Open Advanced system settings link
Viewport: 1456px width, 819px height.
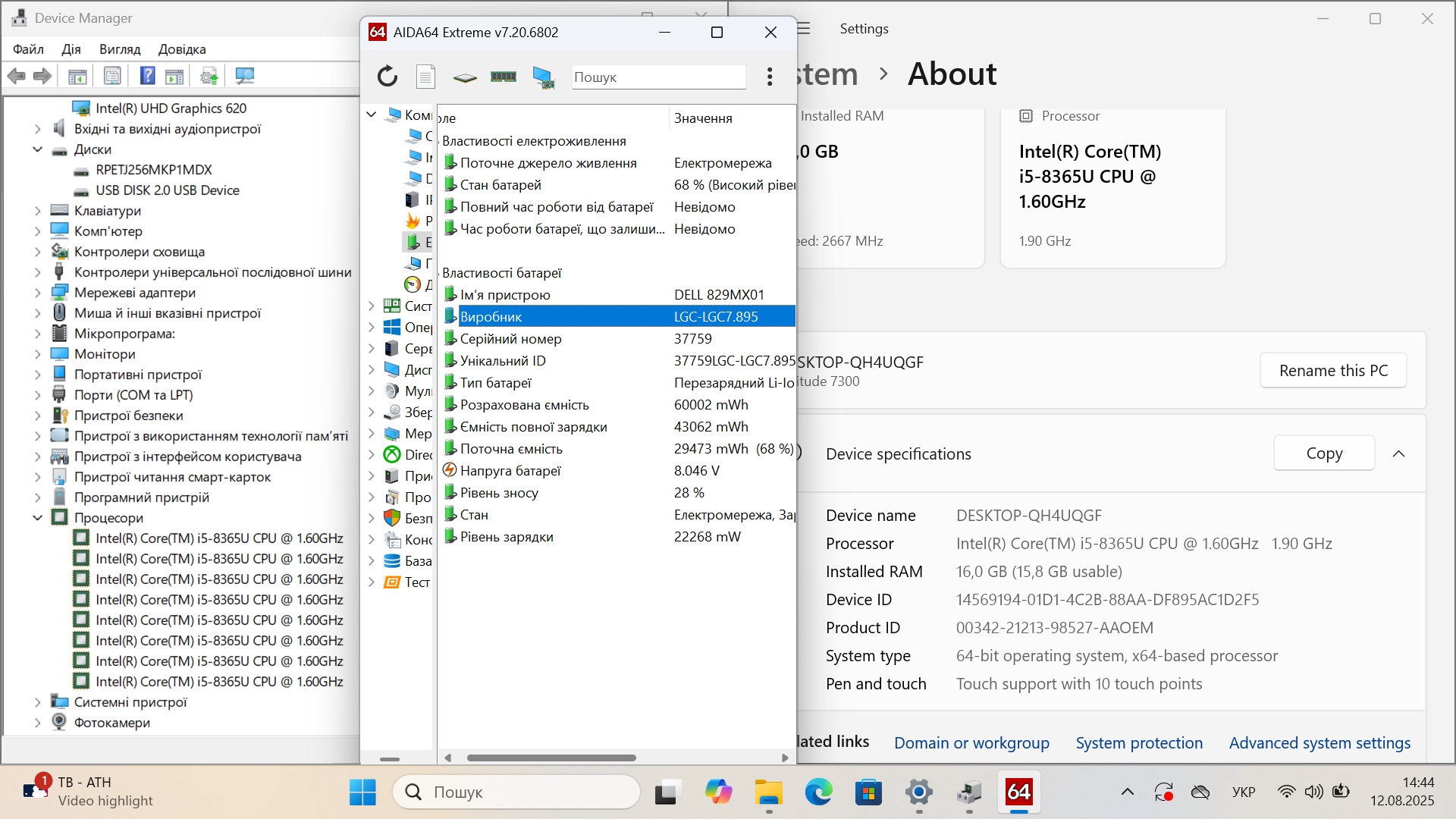(1319, 743)
